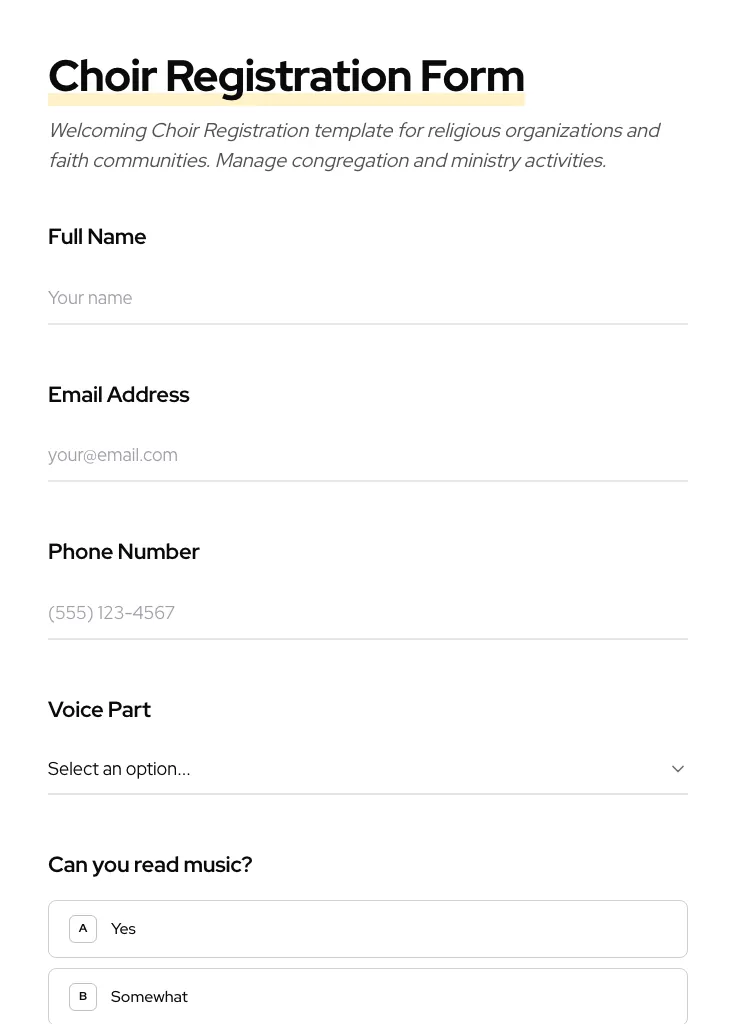Click the "your@email.com" placeholder text
736x1024 pixels.
pos(113,455)
